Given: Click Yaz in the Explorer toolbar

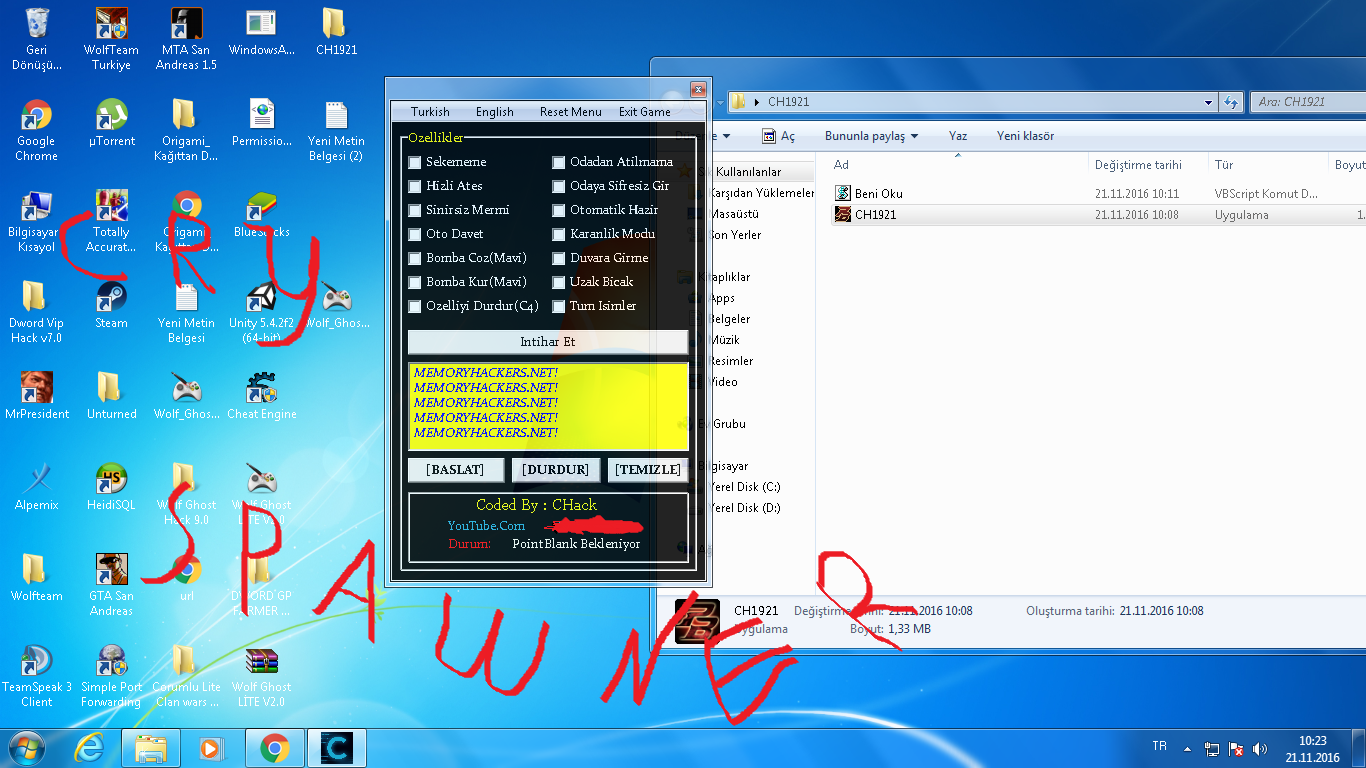Looking at the screenshot, I should point(958,136).
